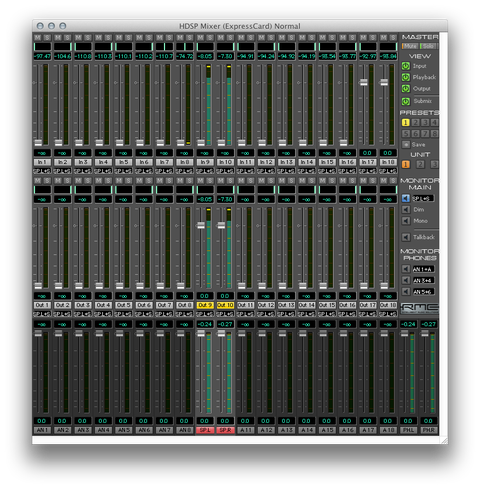Click the highlighted Out 10 channel label

point(225,305)
